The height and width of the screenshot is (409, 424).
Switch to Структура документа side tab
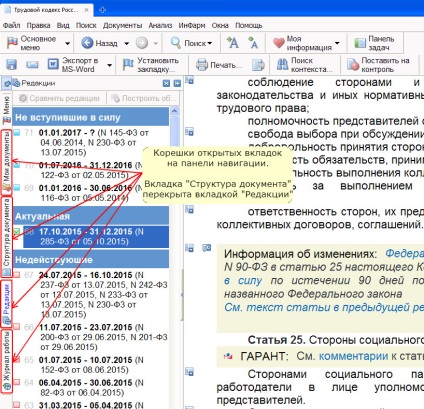point(6,237)
